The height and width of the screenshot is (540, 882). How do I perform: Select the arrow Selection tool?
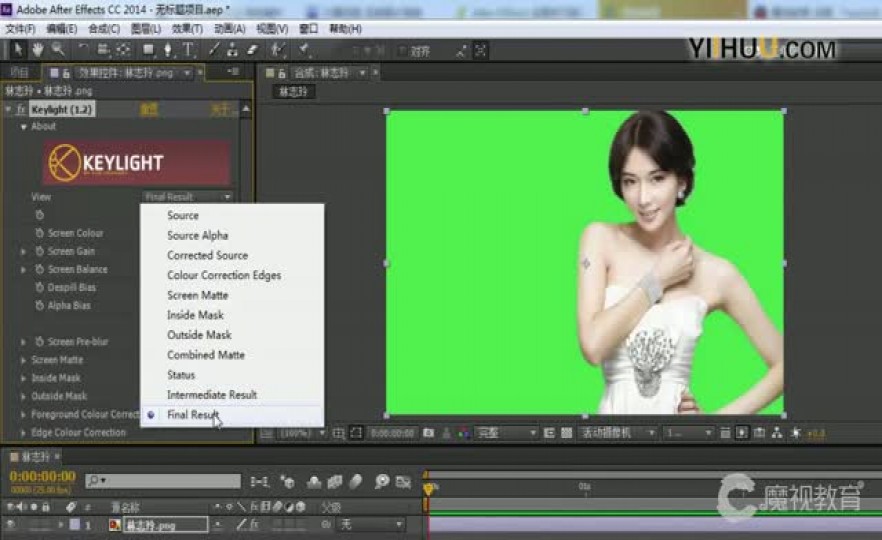(17, 50)
